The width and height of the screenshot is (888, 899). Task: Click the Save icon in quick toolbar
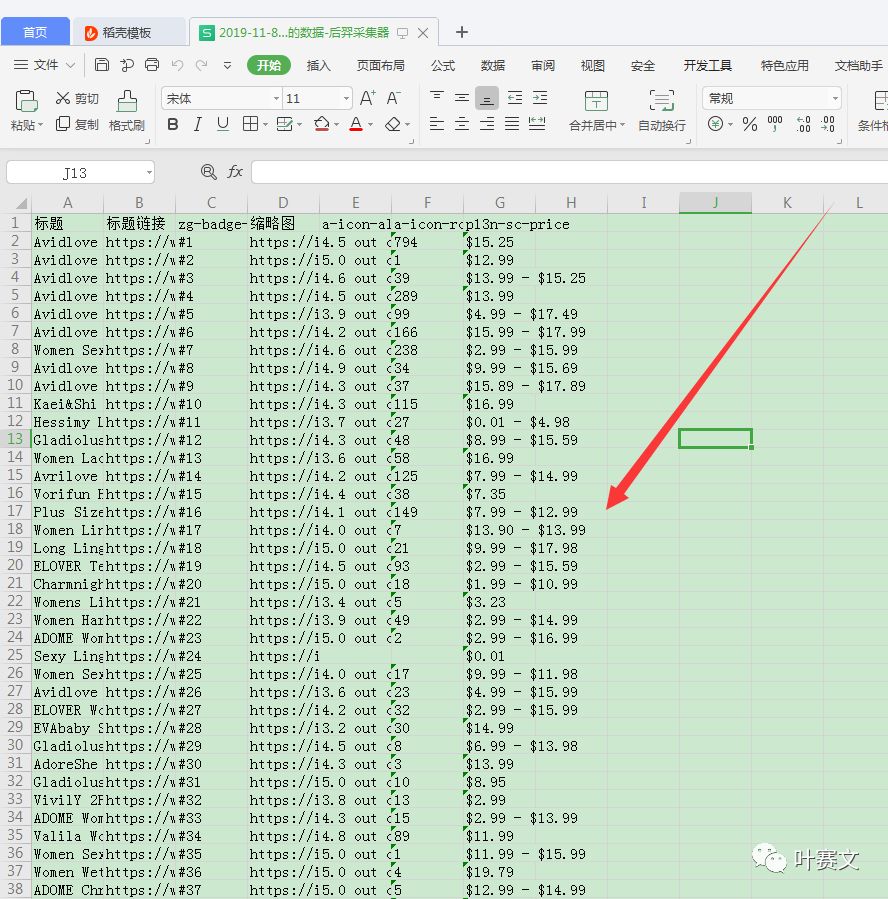tap(102, 65)
